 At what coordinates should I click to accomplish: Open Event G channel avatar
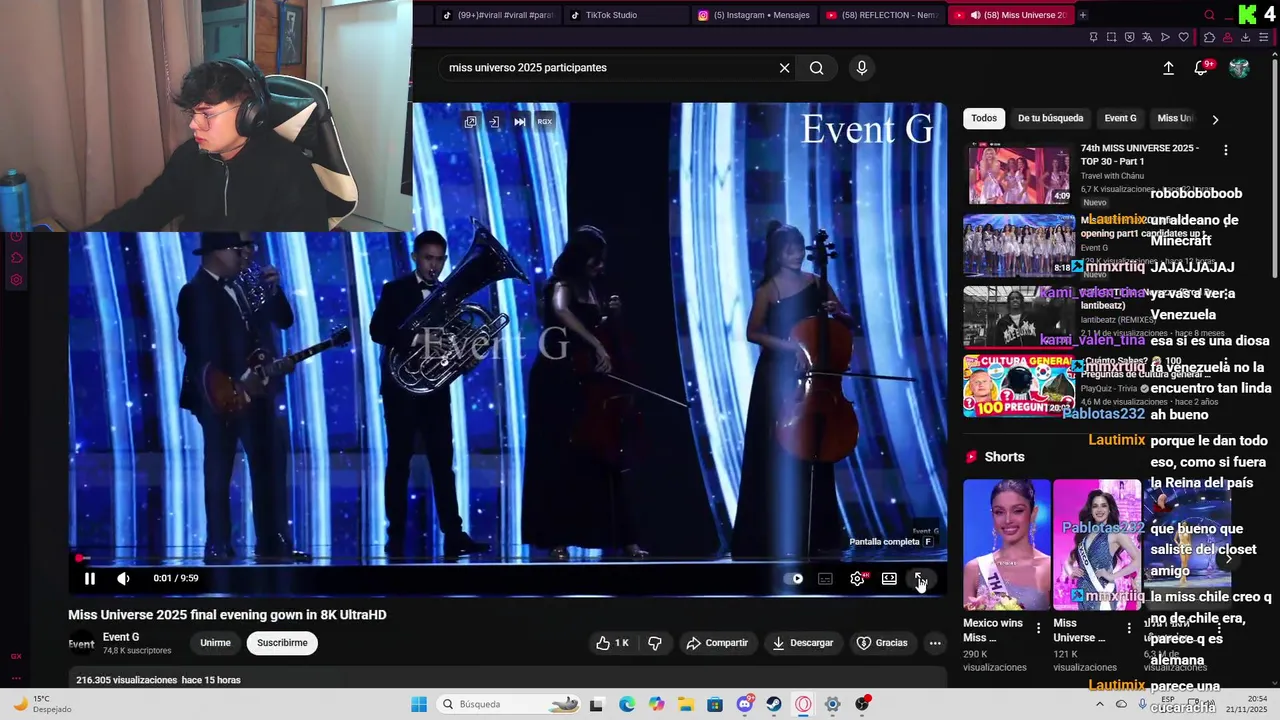click(81, 644)
